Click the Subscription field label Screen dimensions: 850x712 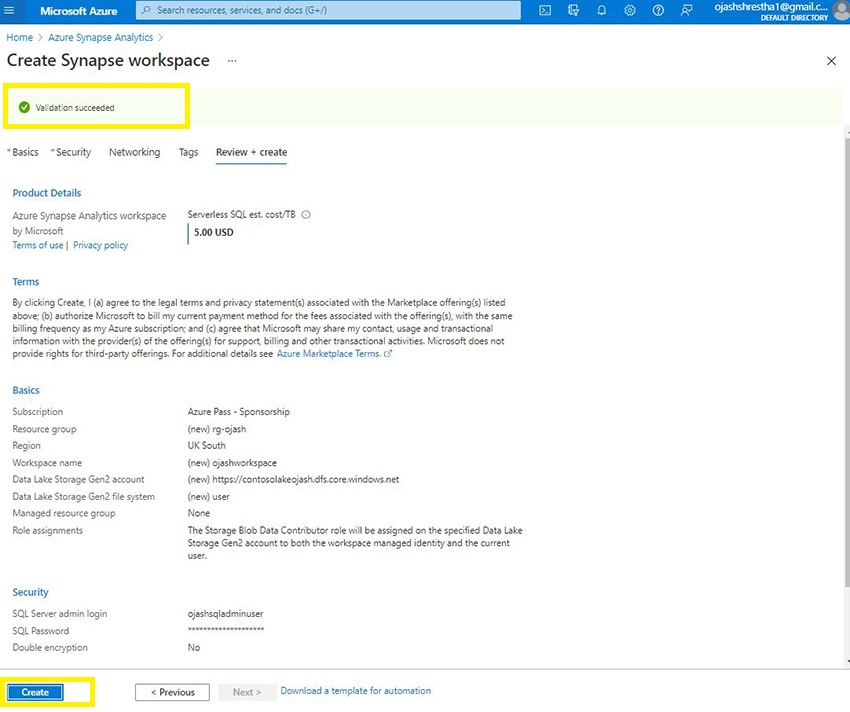[x=37, y=412]
